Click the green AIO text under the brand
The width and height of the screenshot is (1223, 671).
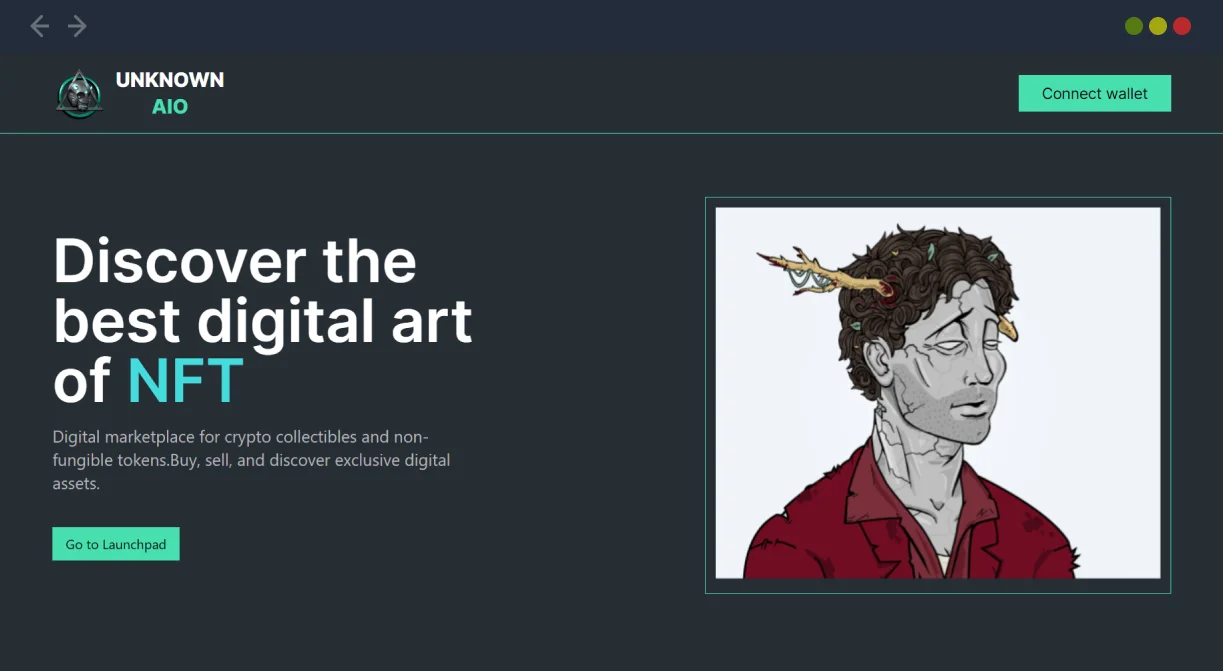(170, 107)
